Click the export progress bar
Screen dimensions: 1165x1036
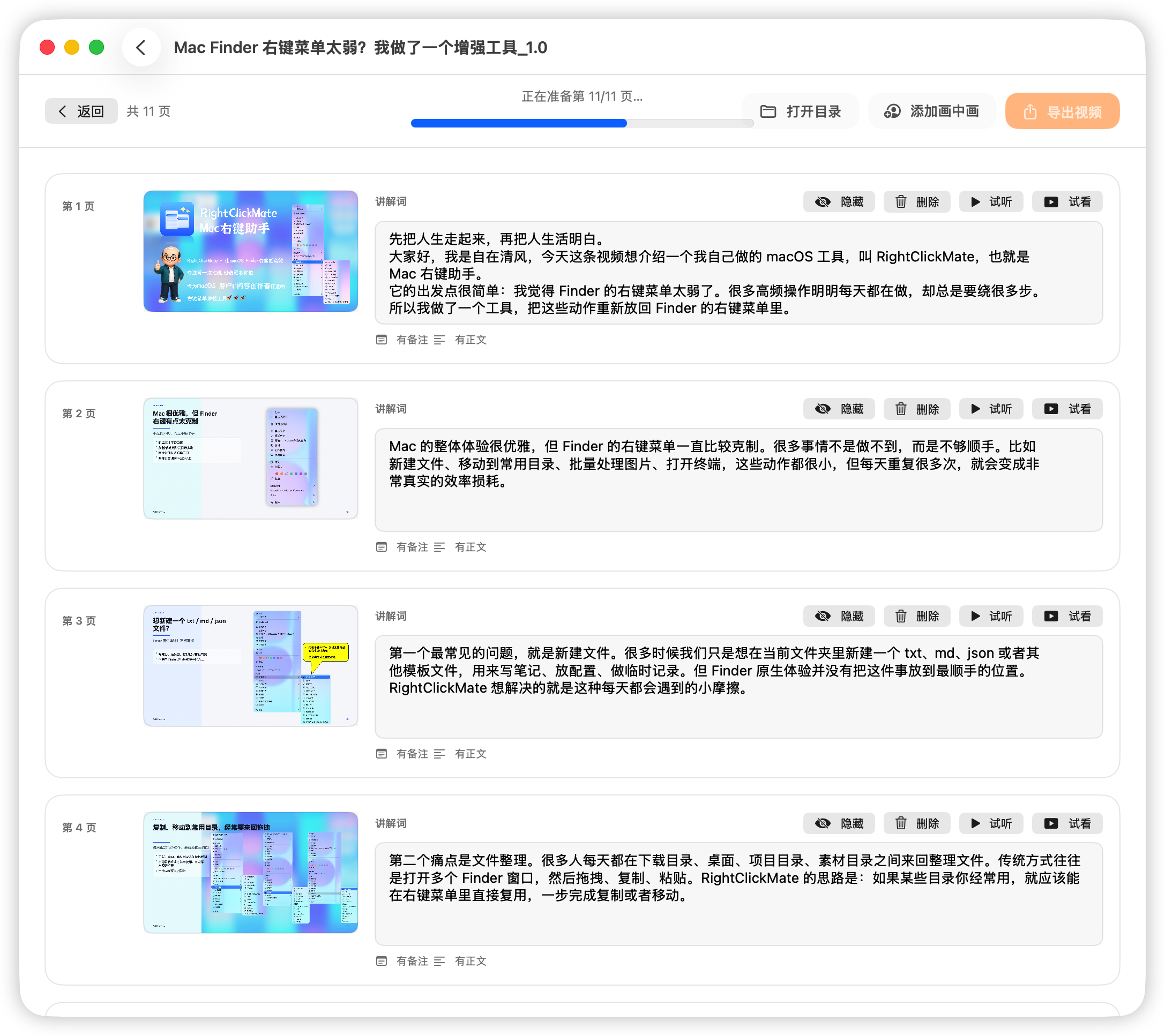pos(582,123)
